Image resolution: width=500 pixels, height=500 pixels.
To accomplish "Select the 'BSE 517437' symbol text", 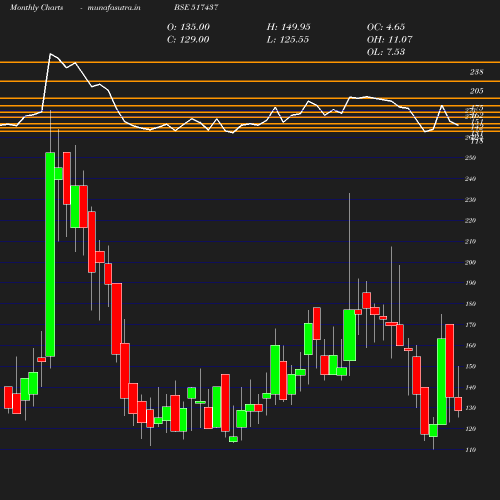I will click(x=196, y=7).
